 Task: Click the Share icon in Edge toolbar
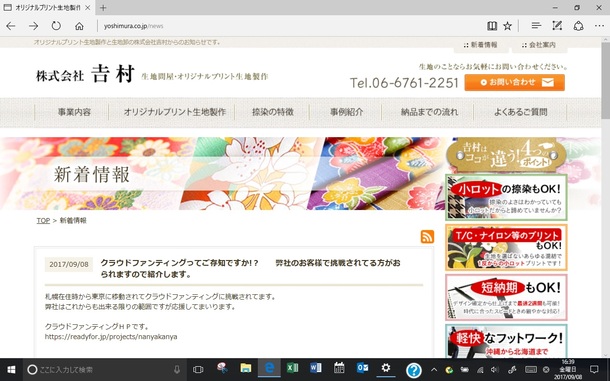click(578, 26)
